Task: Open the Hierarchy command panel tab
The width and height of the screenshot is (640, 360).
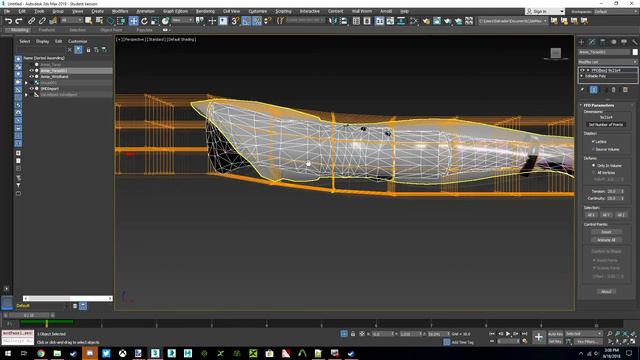Action: pos(602,42)
